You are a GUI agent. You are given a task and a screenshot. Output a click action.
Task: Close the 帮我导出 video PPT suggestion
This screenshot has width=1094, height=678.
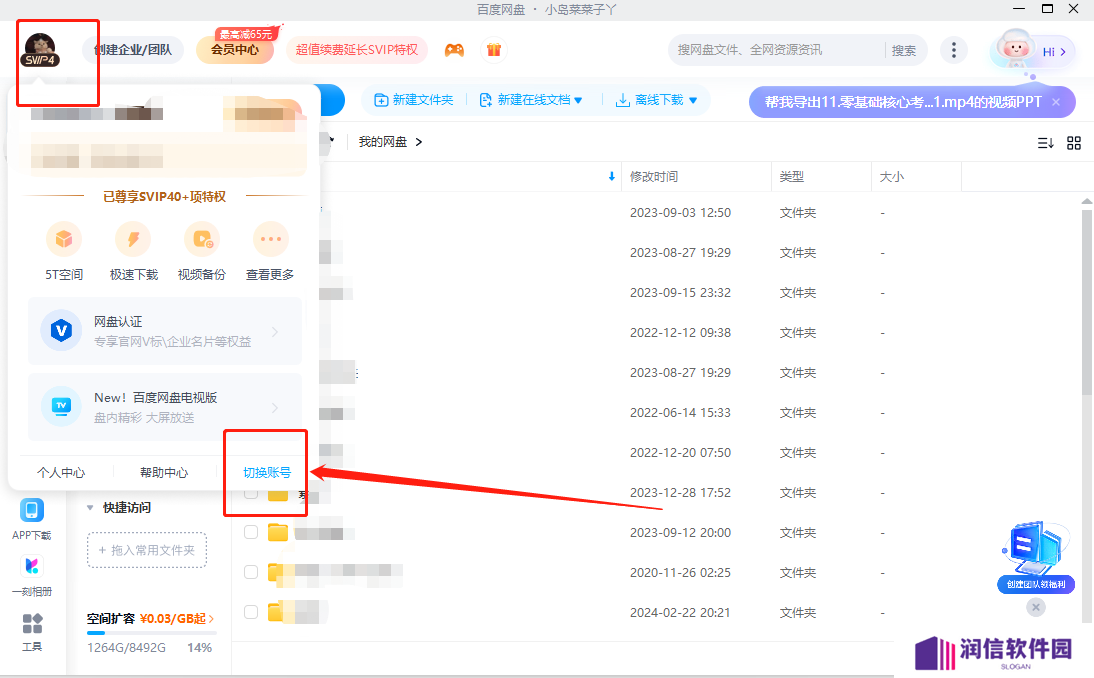pos(1056,102)
